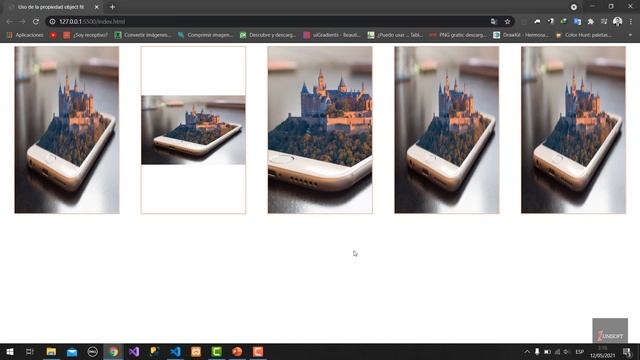Open the Chrome three-dot menu
The width and height of the screenshot is (640, 360).
631,22
